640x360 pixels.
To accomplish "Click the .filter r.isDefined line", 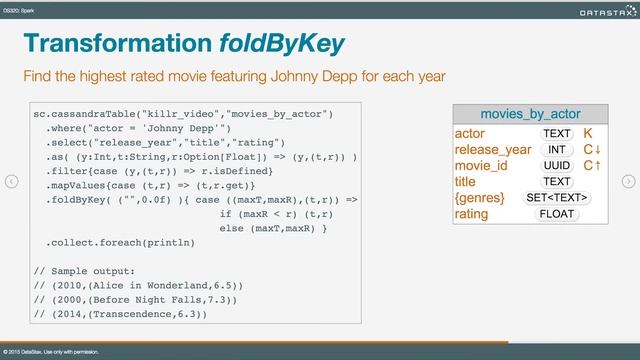I will click(x=159, y=171).
